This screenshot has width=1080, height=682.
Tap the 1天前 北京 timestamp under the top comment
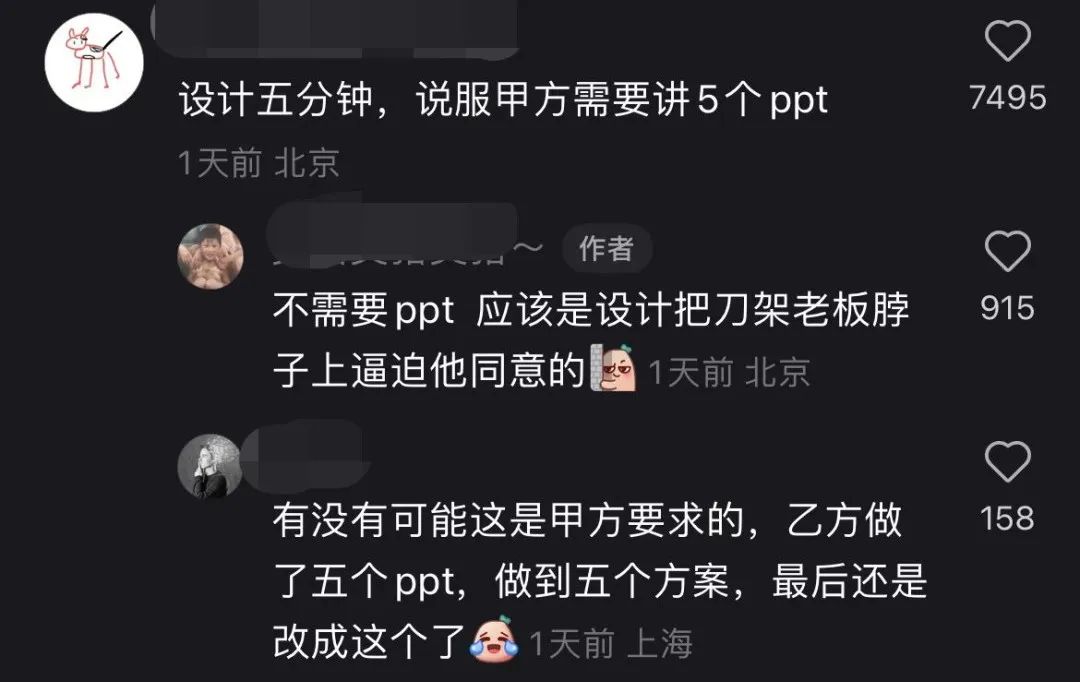coord(258,163)
